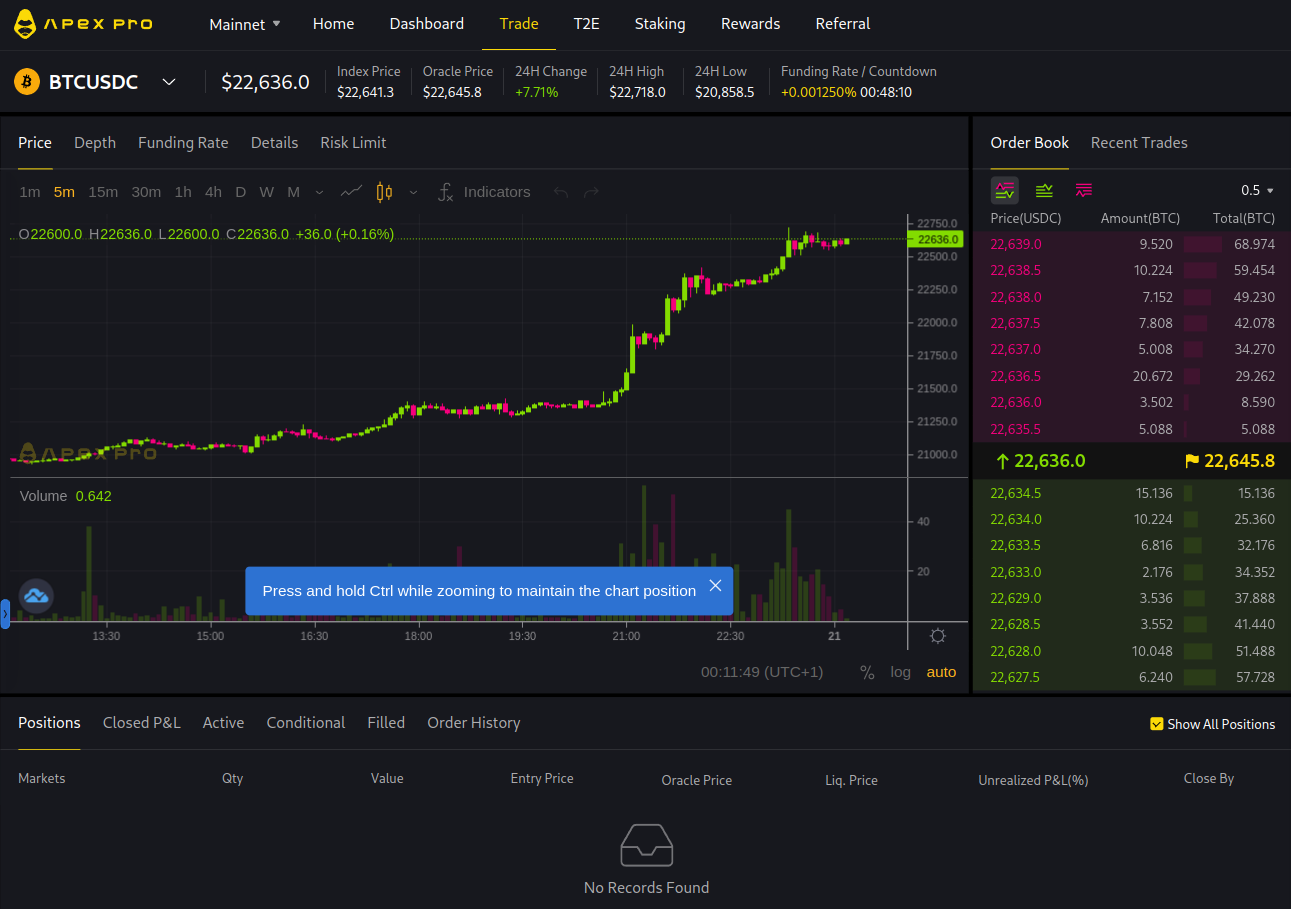Close the Ctrl zoom hint banner
The height and width of the screenshot is (909, 1291).
click(715, 586)
